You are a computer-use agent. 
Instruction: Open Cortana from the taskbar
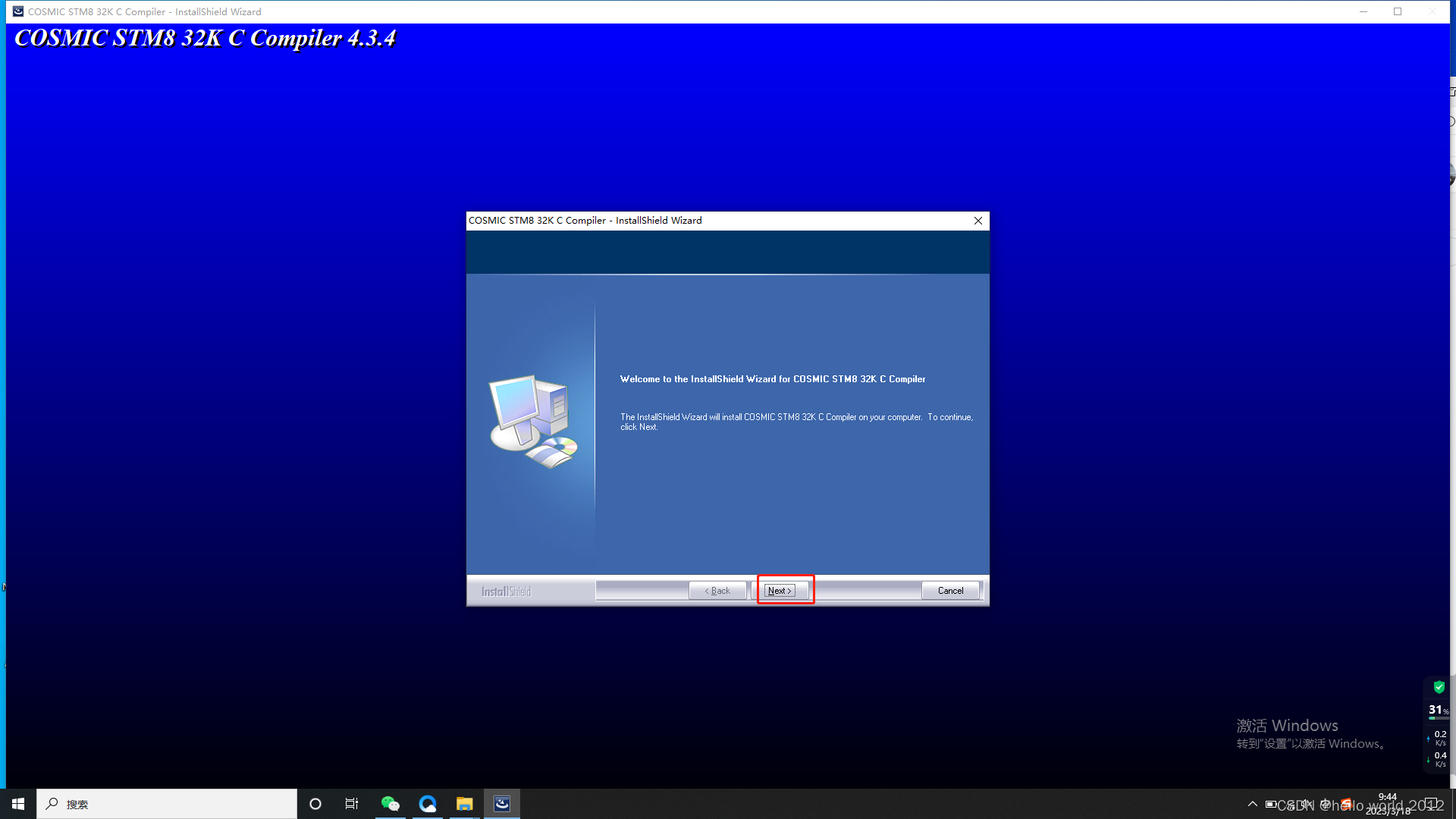click(315, 804)
